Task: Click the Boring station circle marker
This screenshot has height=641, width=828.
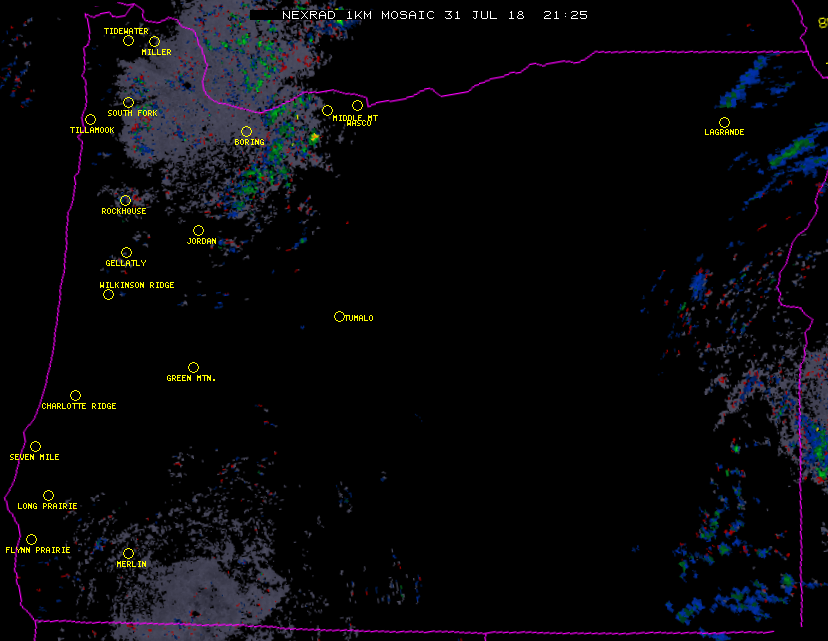Action: (x=246, y=131)
